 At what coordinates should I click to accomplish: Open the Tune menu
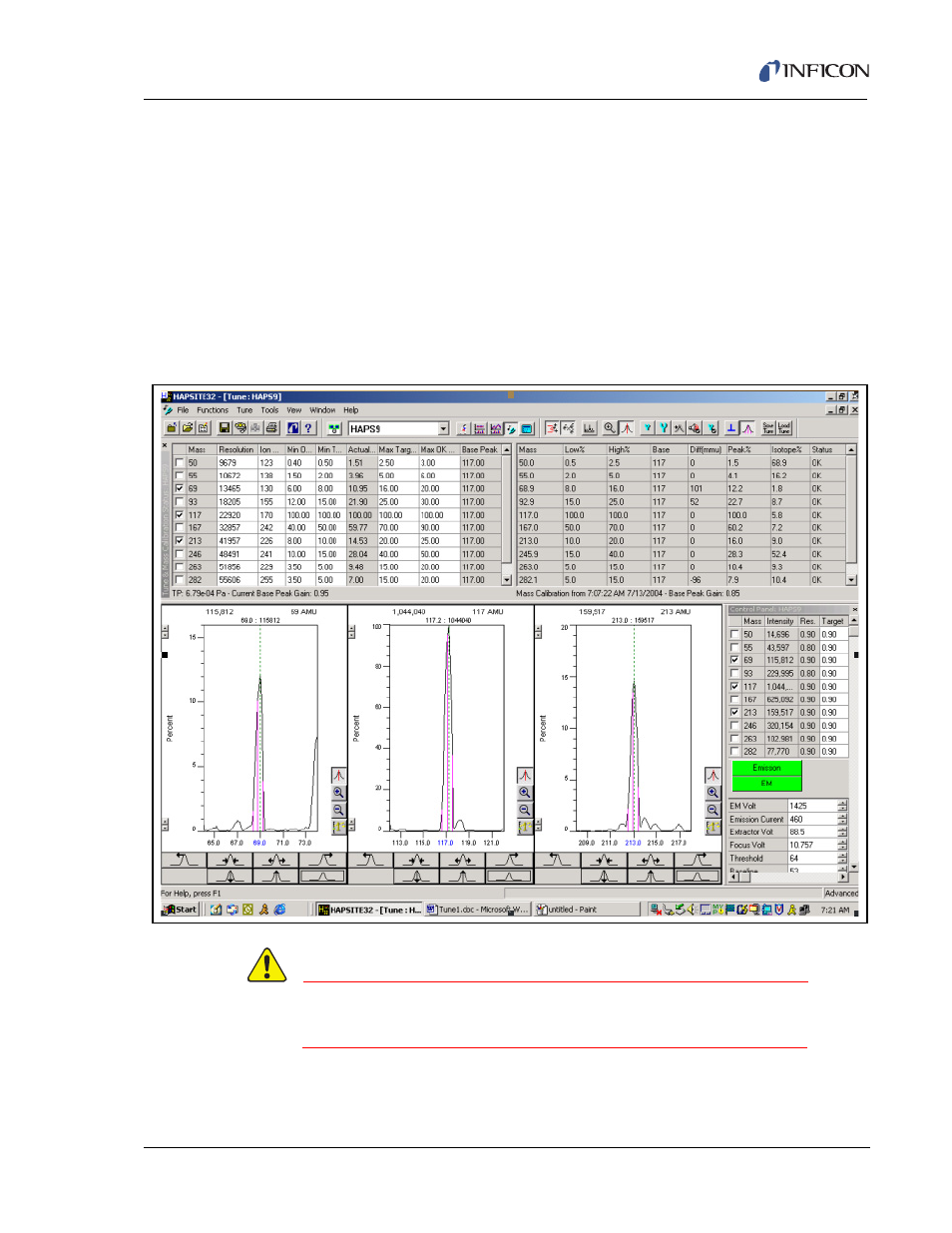(x=244, y=410)
